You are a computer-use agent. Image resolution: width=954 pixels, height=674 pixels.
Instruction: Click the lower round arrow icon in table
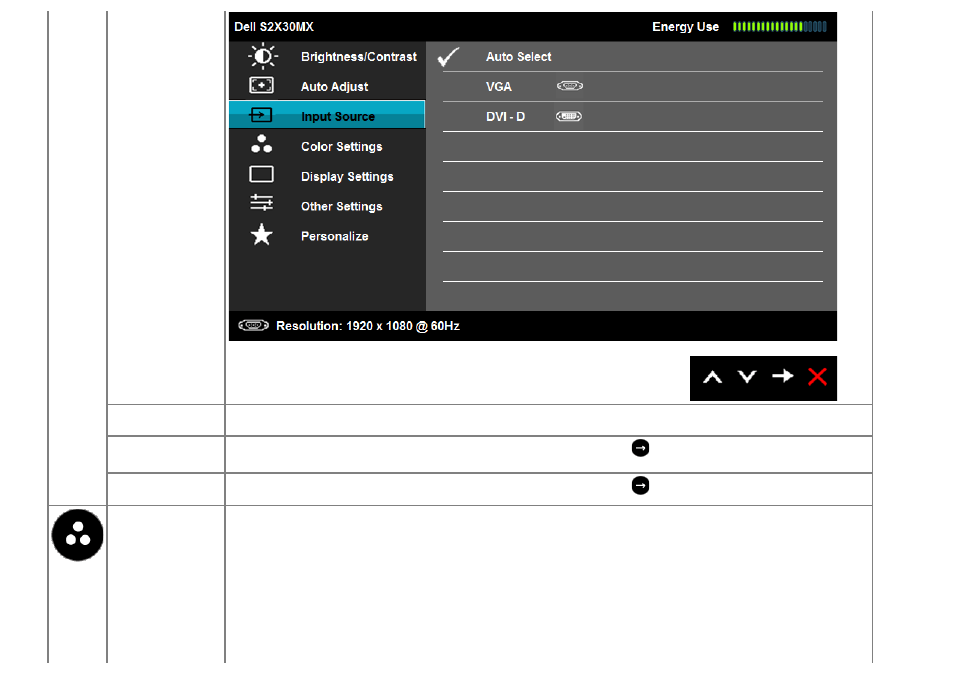coord(640,485)
